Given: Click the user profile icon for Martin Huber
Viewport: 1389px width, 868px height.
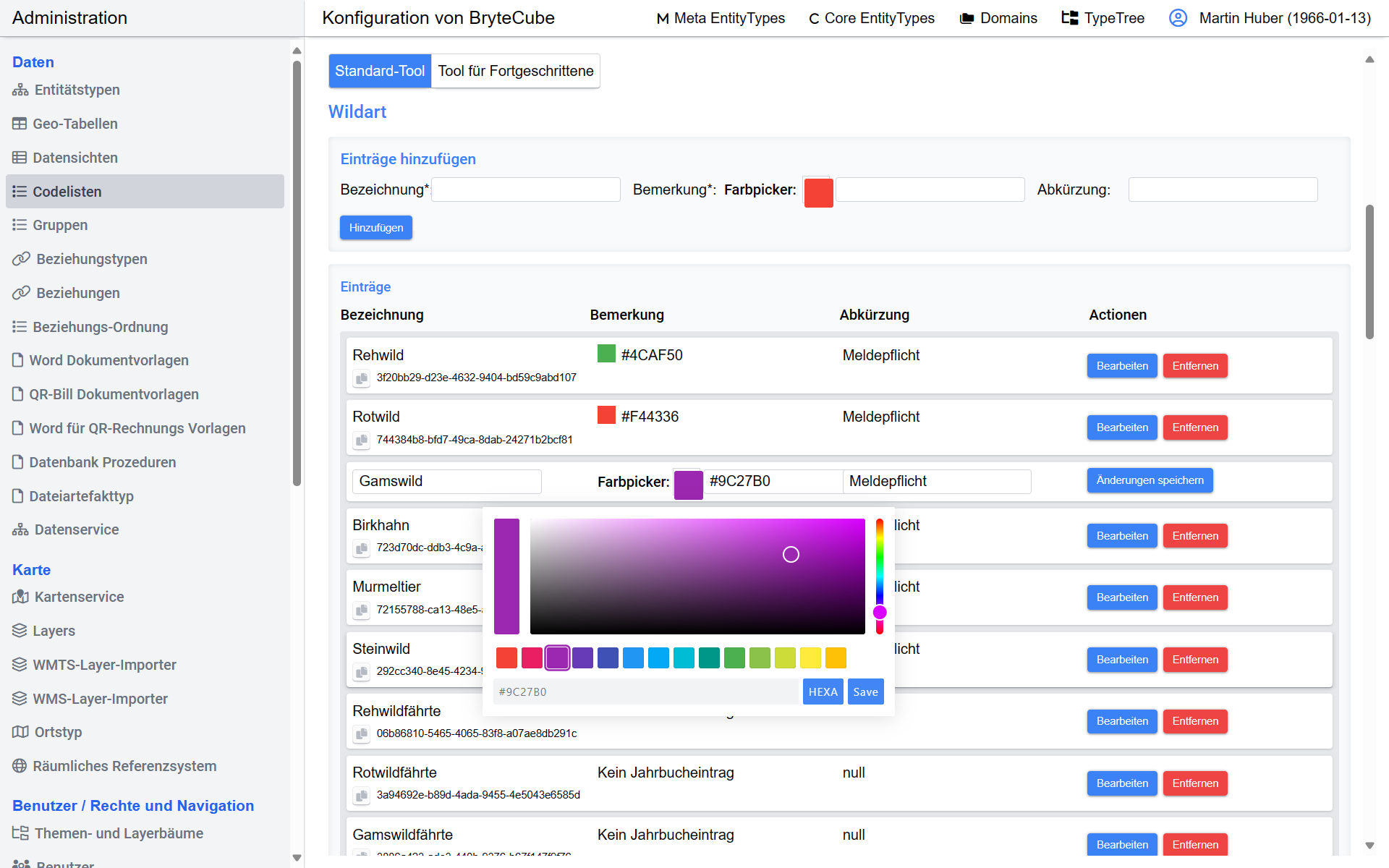Looking at the screenshot, I should click(x=1178, y=18).
